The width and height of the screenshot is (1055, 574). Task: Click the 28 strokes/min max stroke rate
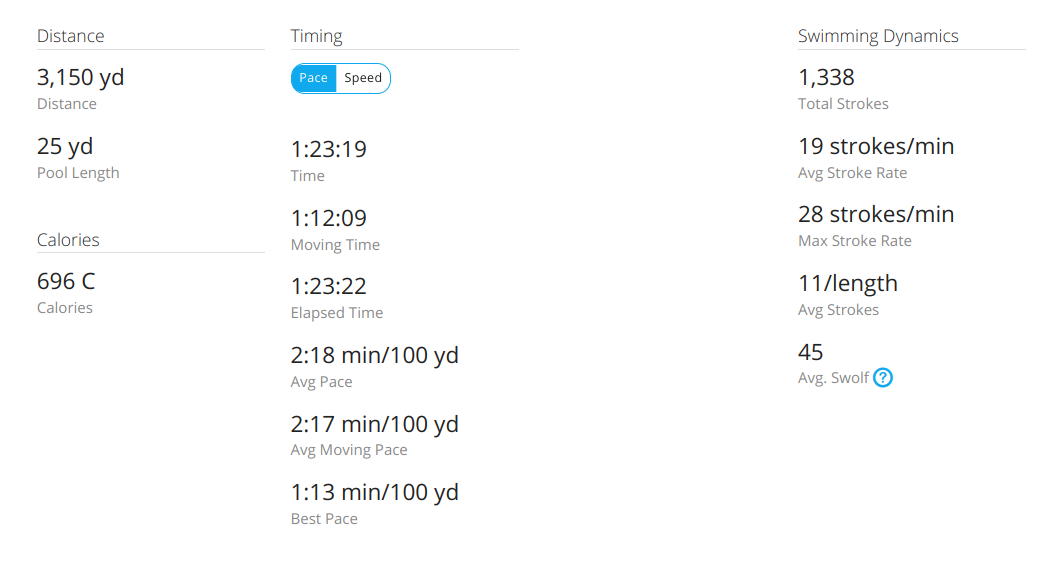tap(876, 215)
